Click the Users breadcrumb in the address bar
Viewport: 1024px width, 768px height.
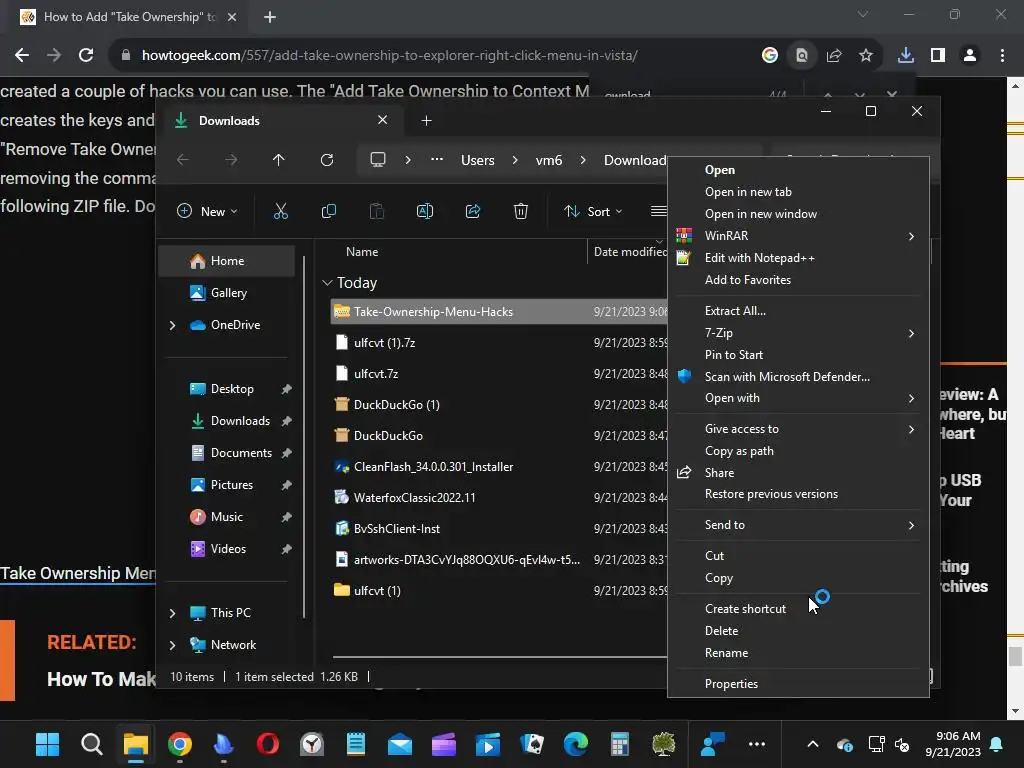tap(477, 160)
